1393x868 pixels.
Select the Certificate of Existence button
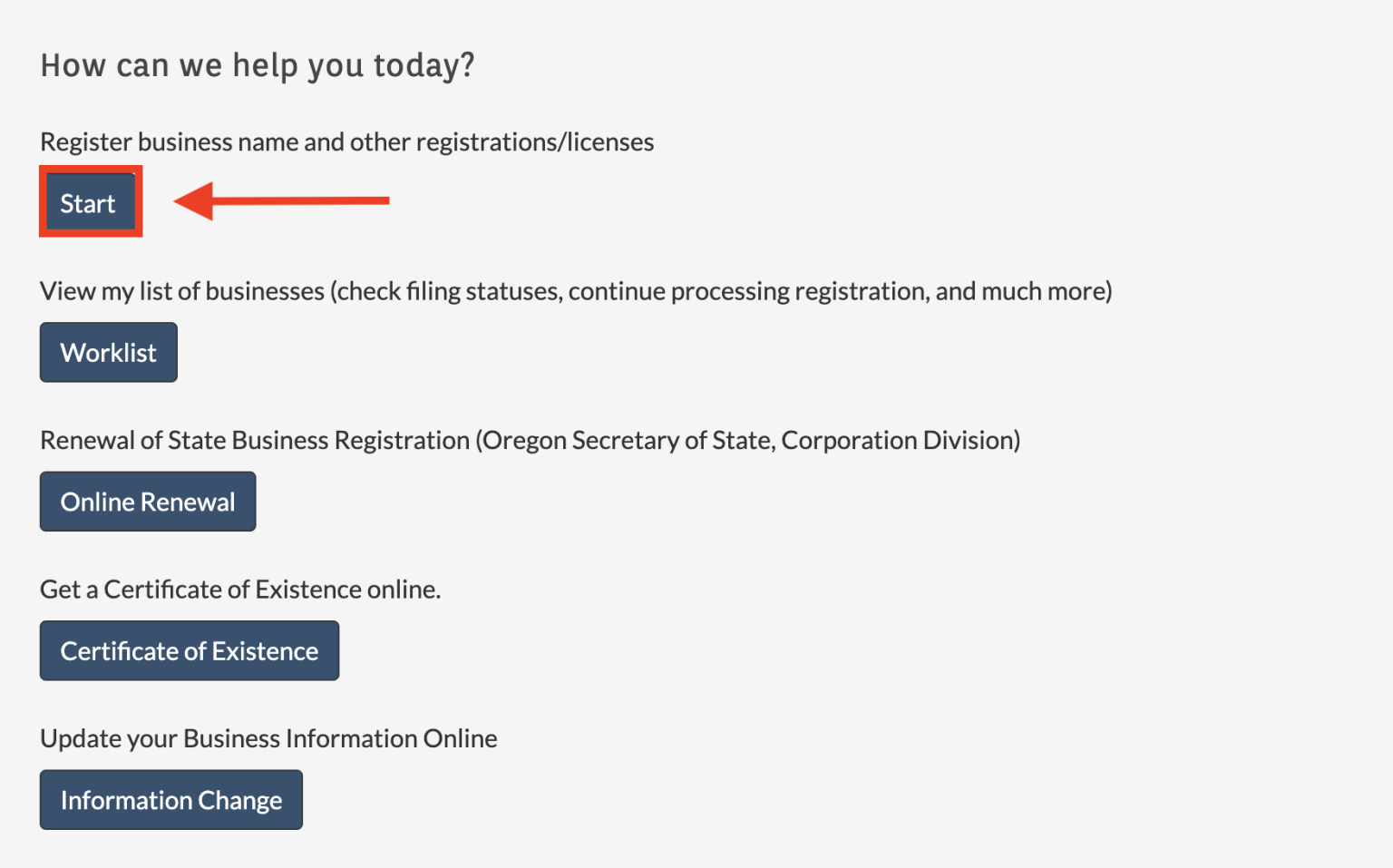click(189, 651)
